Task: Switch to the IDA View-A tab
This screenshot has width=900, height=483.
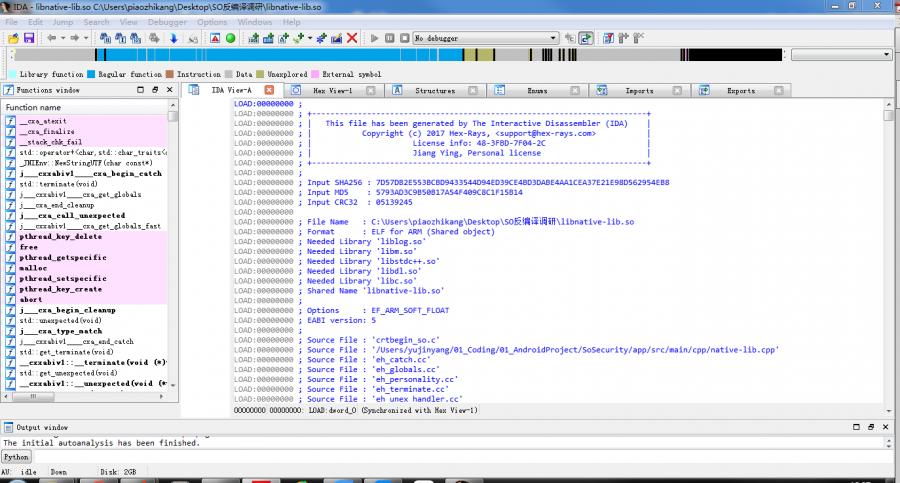Action: click(x=231, y=90)
